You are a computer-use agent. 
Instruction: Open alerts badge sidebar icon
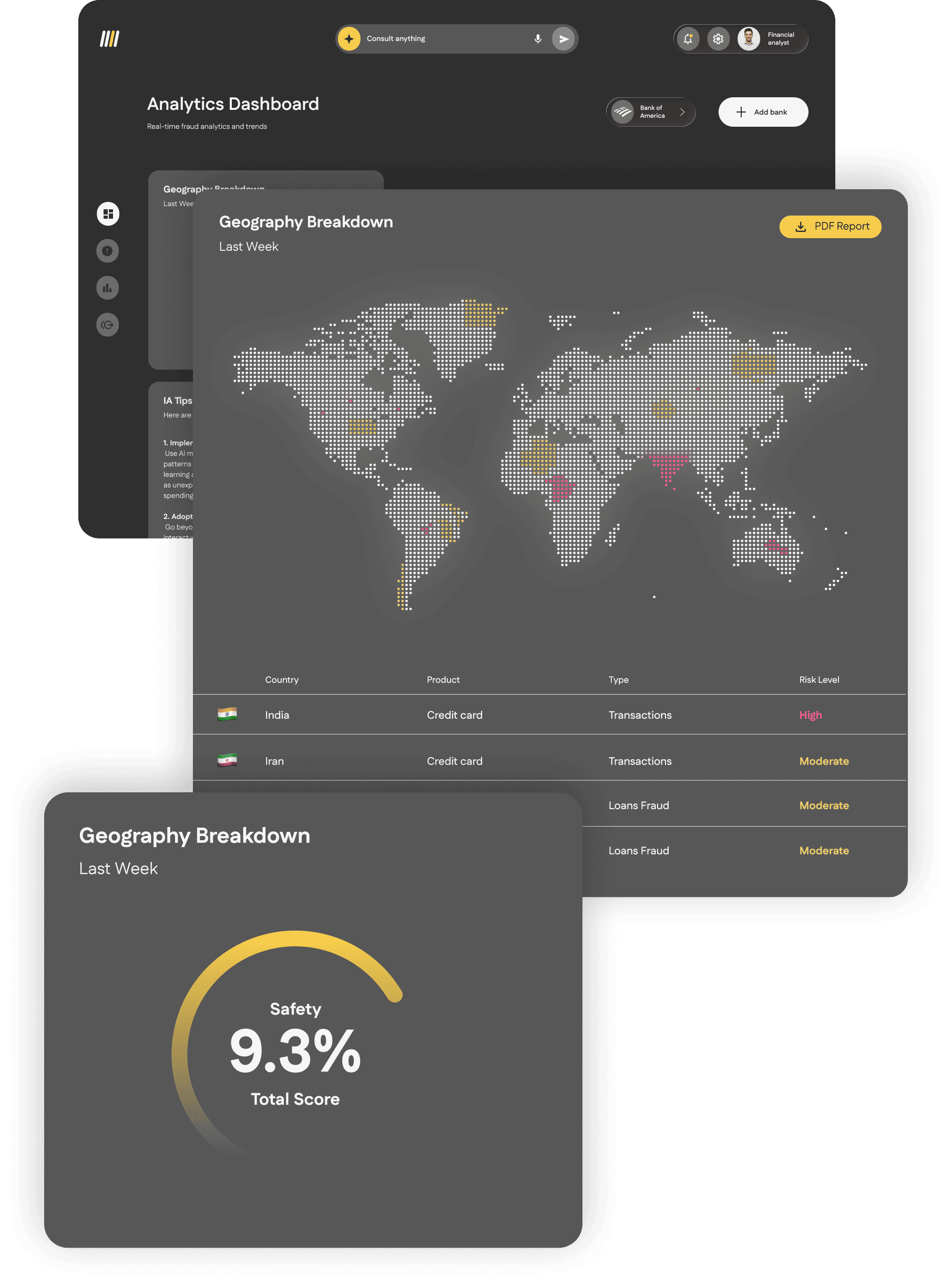coord(108,251)
